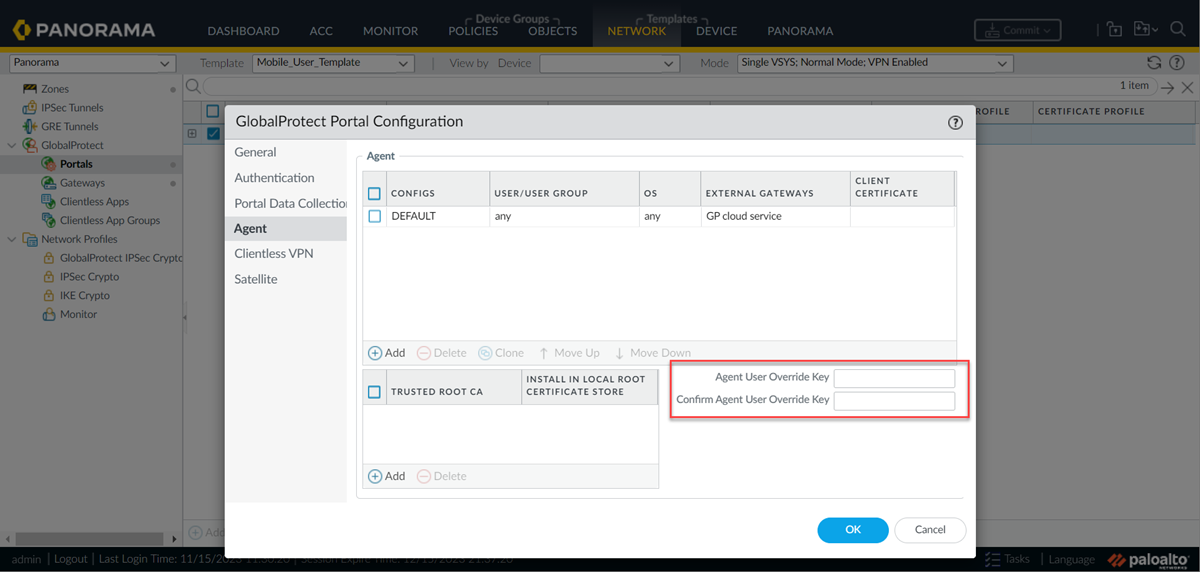
Task: Click the Agent User Override Key field
Action: pos(894,378)
